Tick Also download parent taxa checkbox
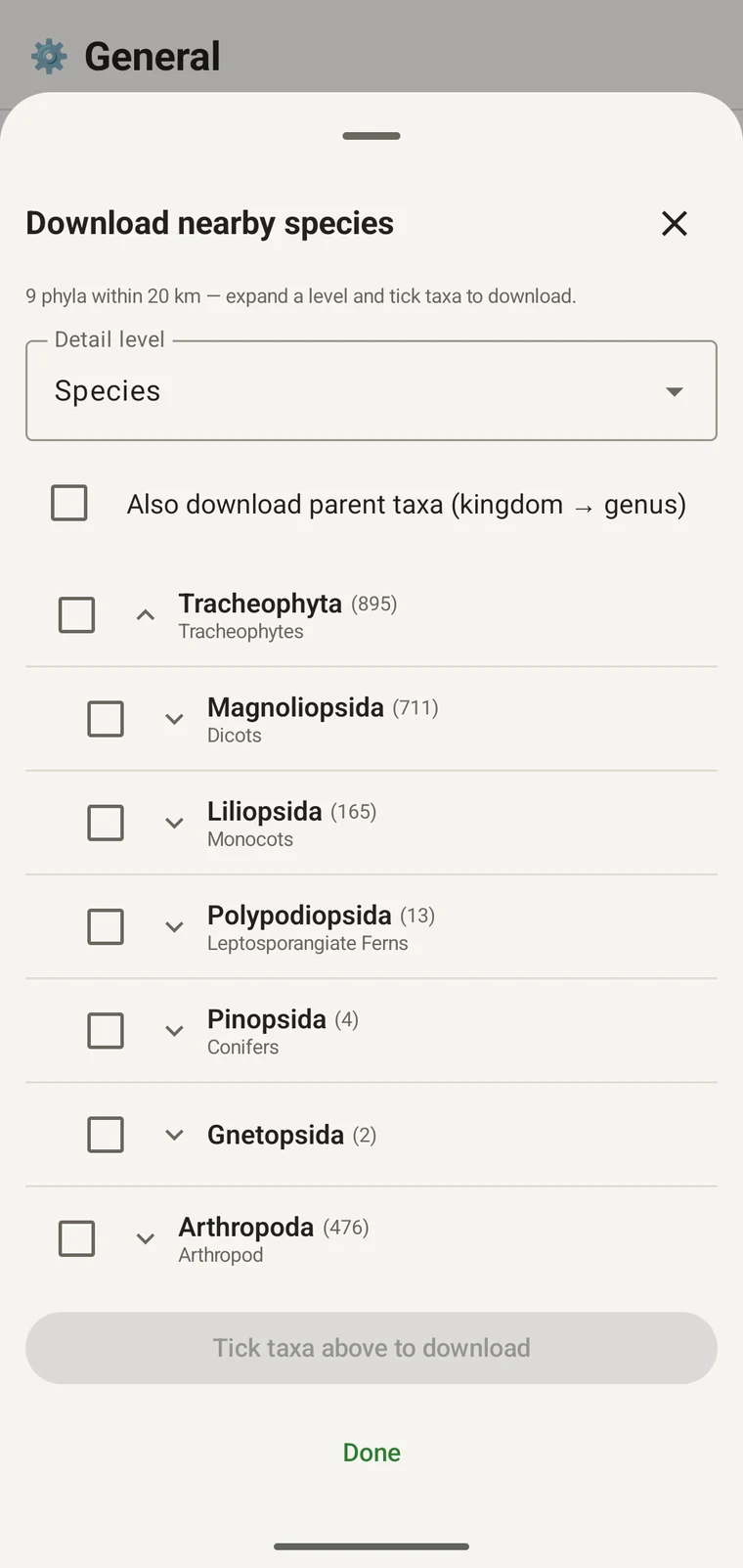Image resolution: width=743 pixels, height=1568 pixels. click(69, 503)
